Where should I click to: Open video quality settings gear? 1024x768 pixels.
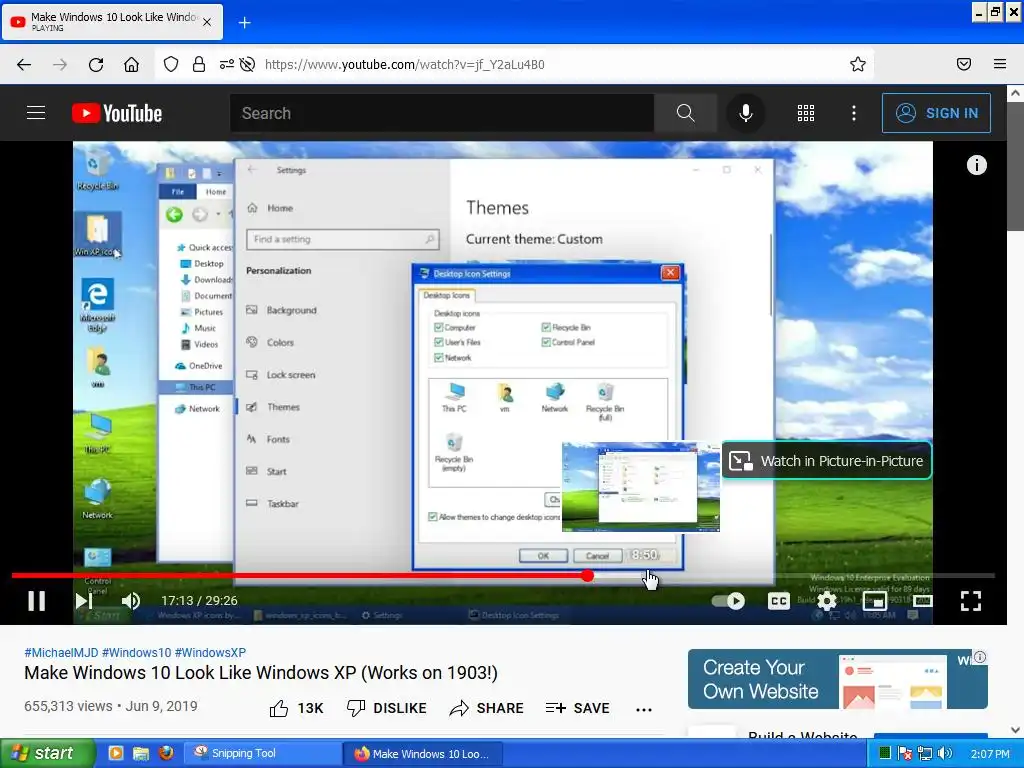click(827, 601)
